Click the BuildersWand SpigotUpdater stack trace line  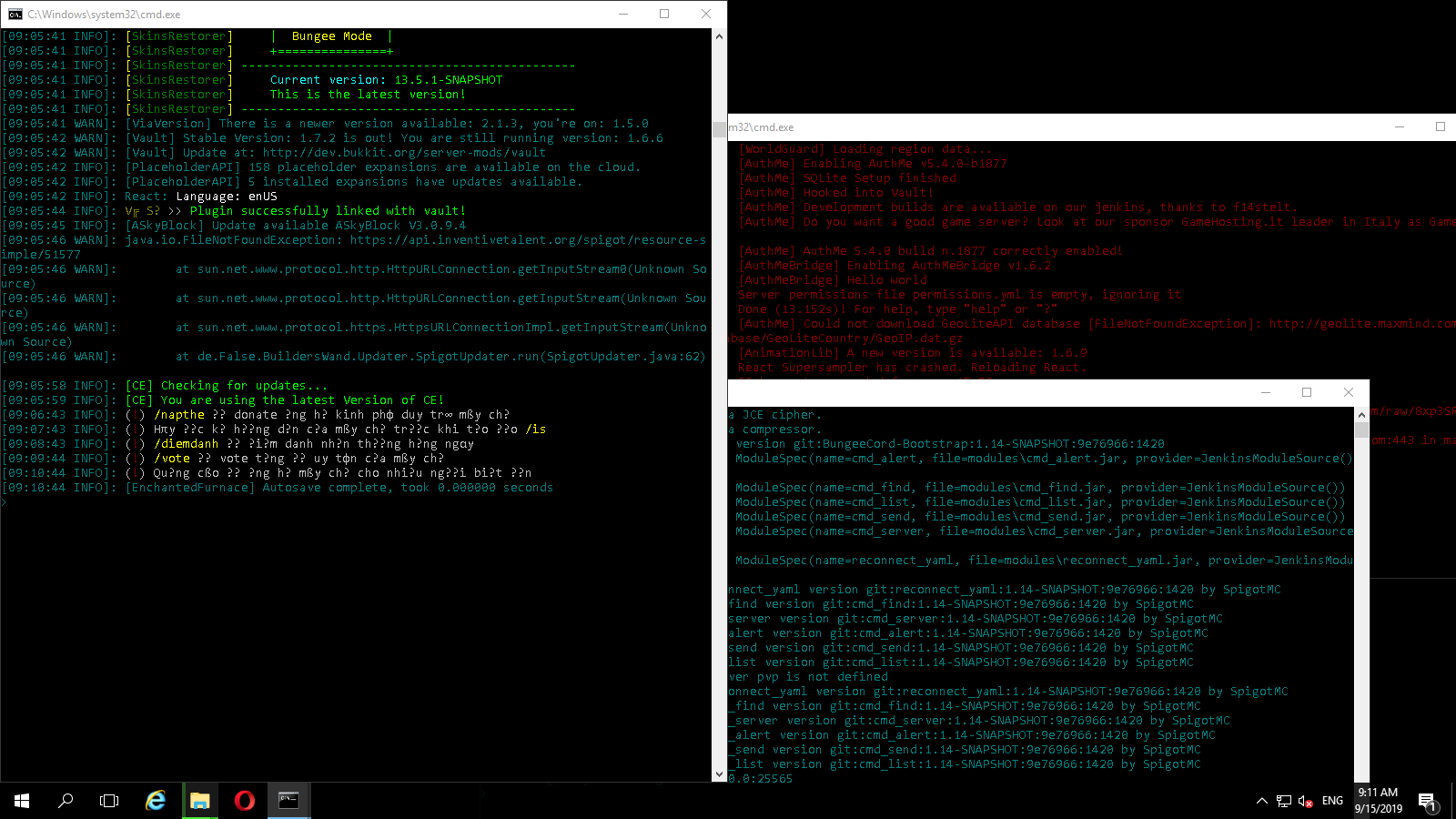tap(354, 357)
